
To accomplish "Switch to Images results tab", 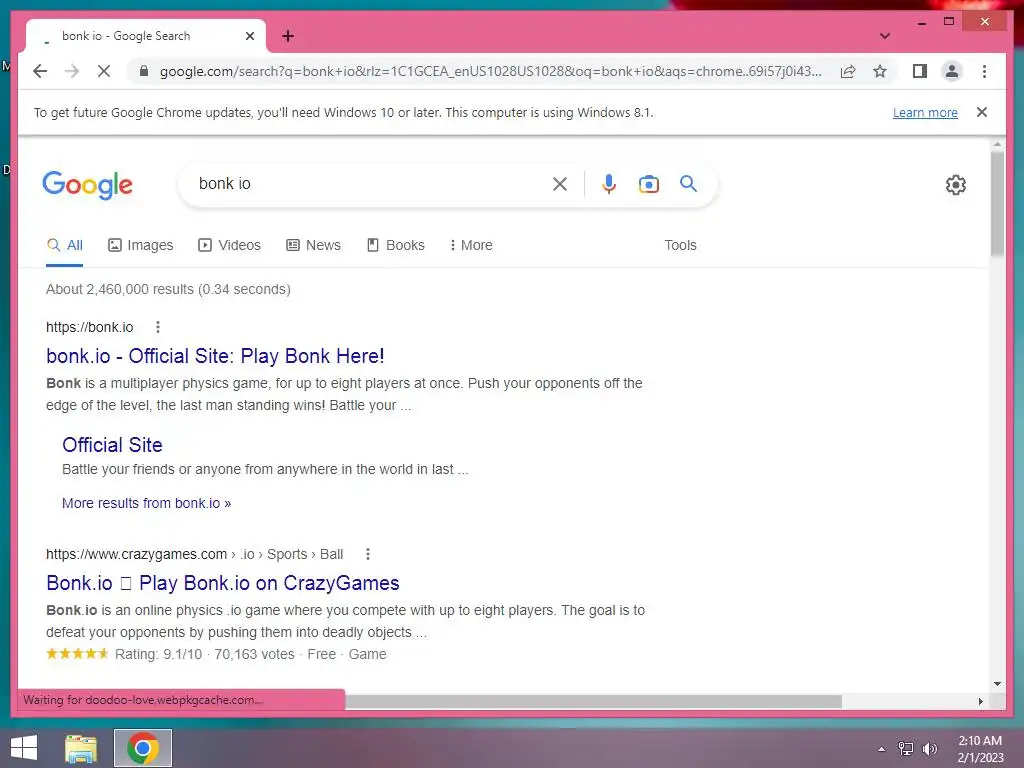I will click(x=140, y=246).
